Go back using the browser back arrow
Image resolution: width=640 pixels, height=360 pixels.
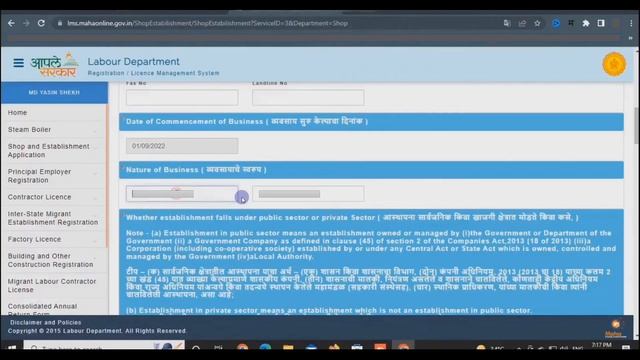[x=11, y=23]
